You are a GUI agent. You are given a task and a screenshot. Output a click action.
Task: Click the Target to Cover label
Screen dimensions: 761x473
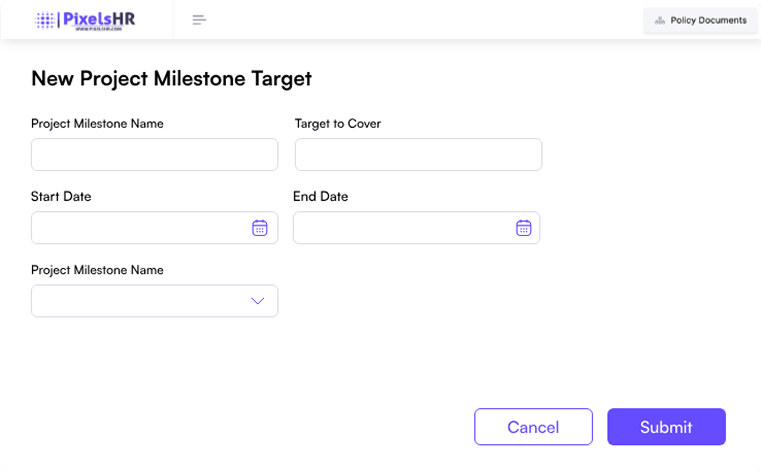[x=338, y=124]
